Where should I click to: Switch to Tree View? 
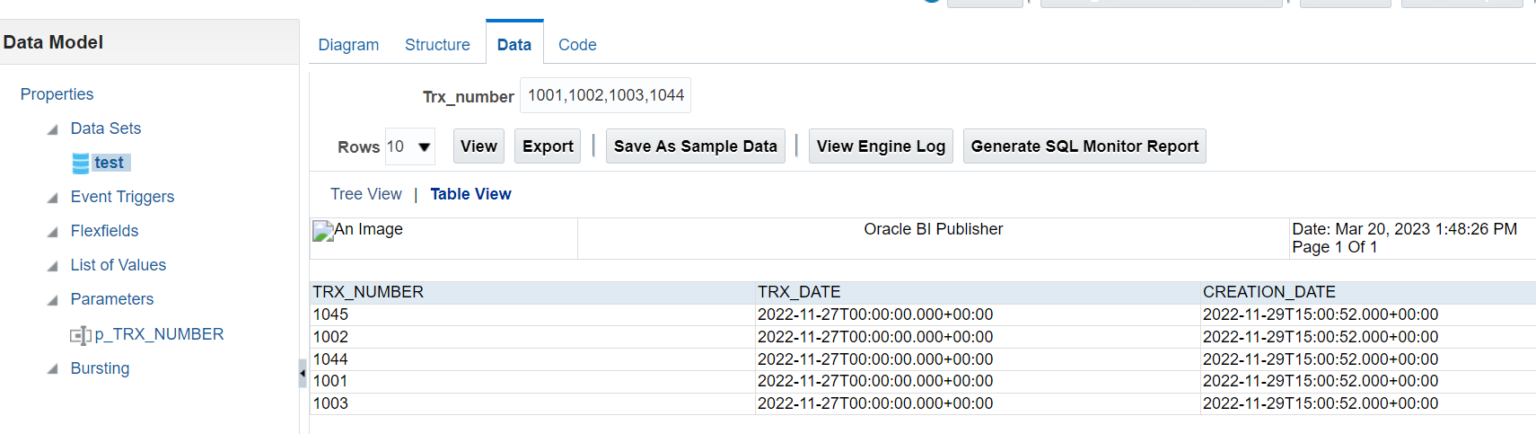(x=366, y=194)
